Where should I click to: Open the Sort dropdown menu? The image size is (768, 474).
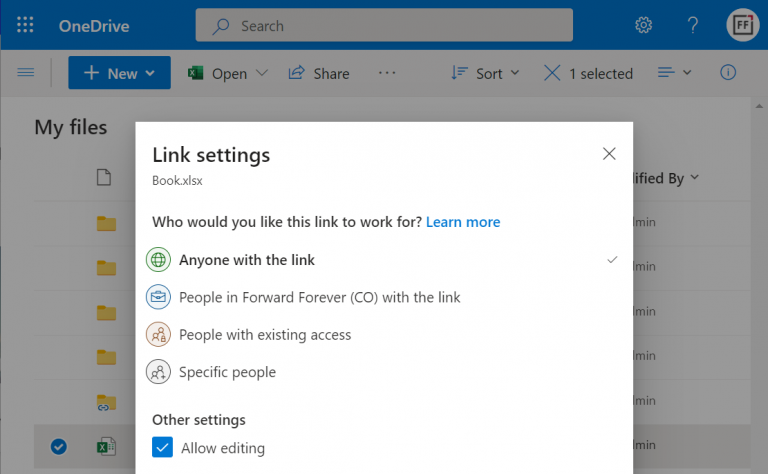click(x=486, y=73)
